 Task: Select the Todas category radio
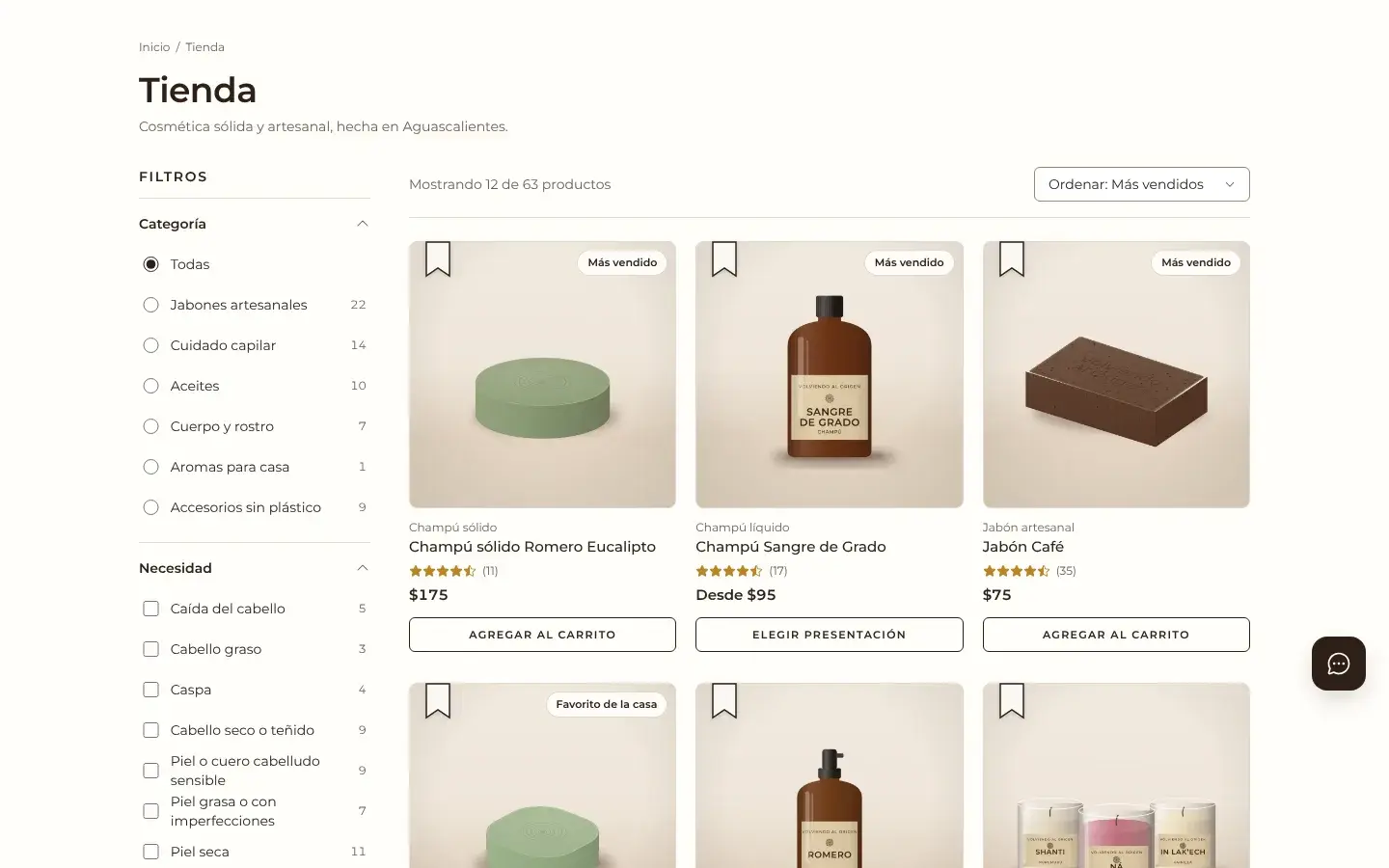(150, 264)
